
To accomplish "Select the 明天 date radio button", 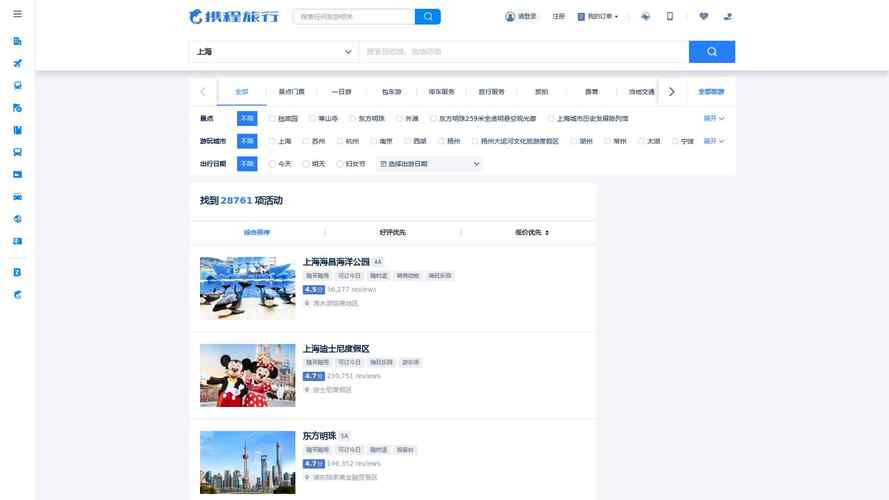I will 306,164.
